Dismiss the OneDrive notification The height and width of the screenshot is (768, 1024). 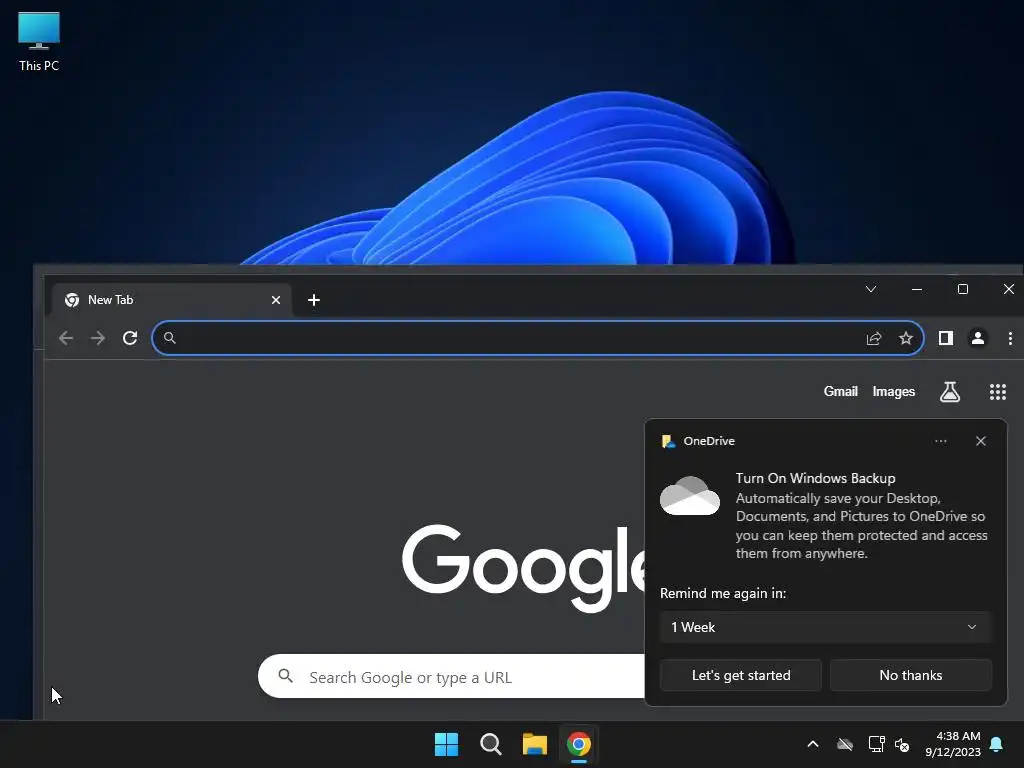click(x=980, y=441)
